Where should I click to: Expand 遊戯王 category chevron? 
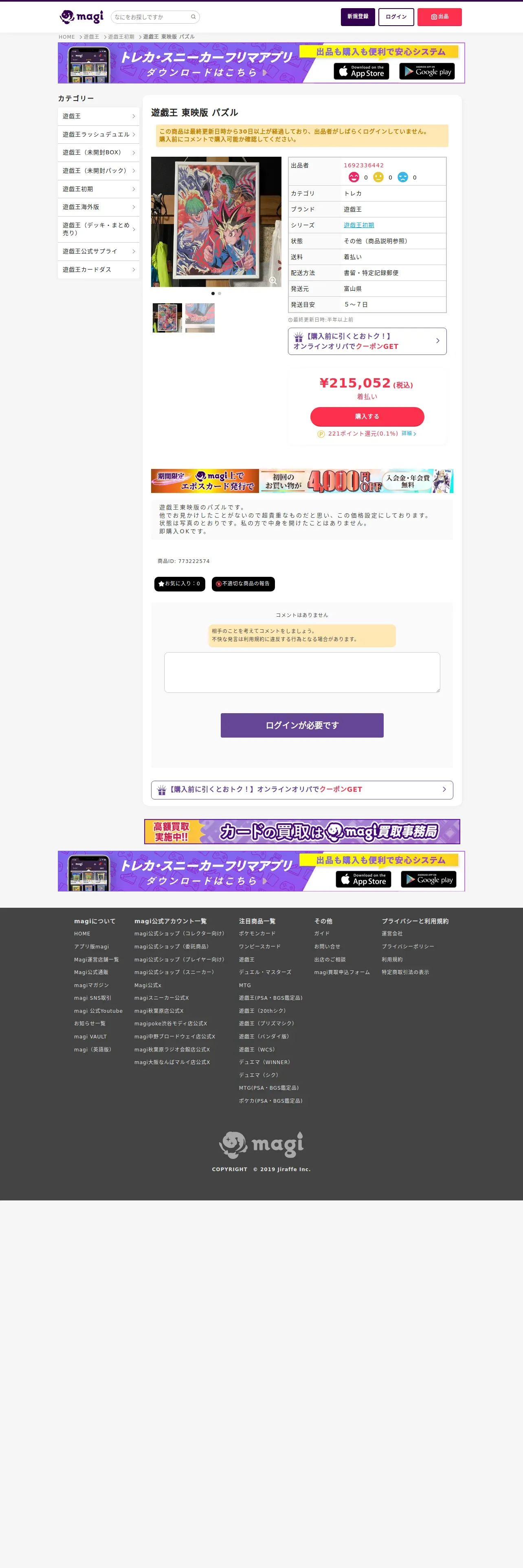point(133,116)
